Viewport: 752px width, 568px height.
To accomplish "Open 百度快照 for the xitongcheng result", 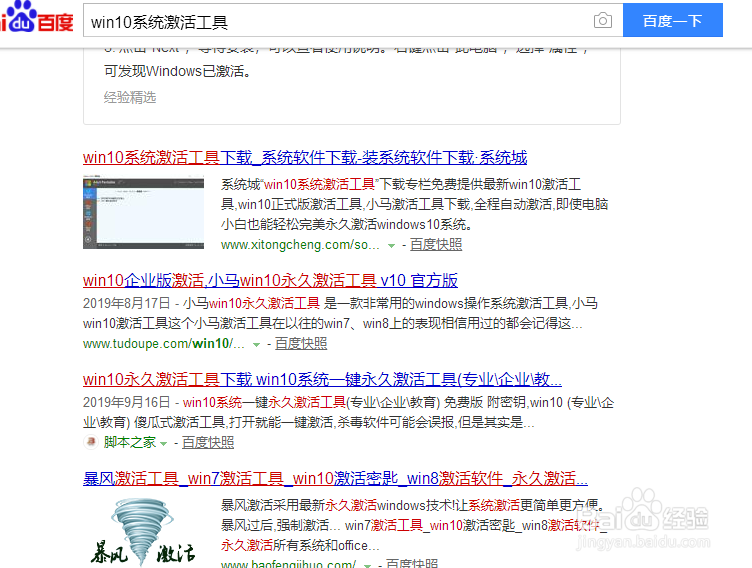I will click(x=436, y=245).
